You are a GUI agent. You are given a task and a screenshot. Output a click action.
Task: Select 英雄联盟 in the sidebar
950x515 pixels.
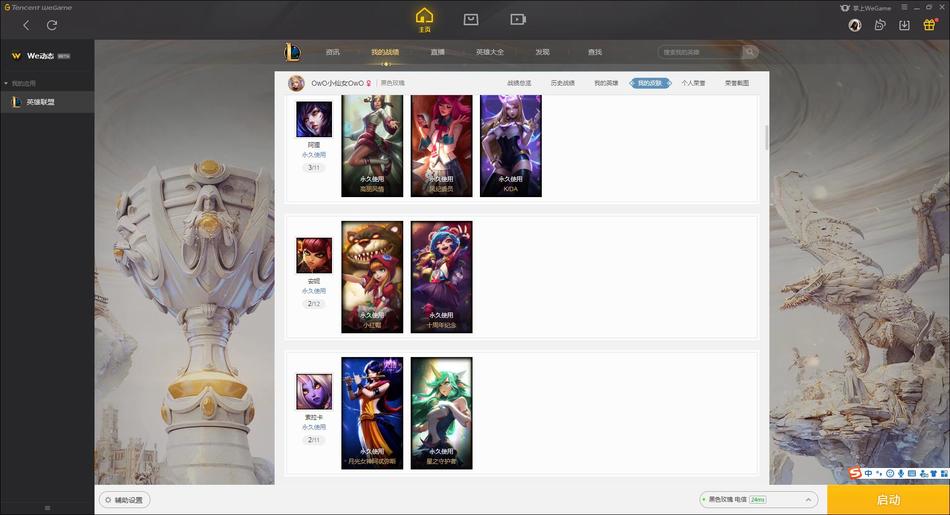click(x=47, y=102)
